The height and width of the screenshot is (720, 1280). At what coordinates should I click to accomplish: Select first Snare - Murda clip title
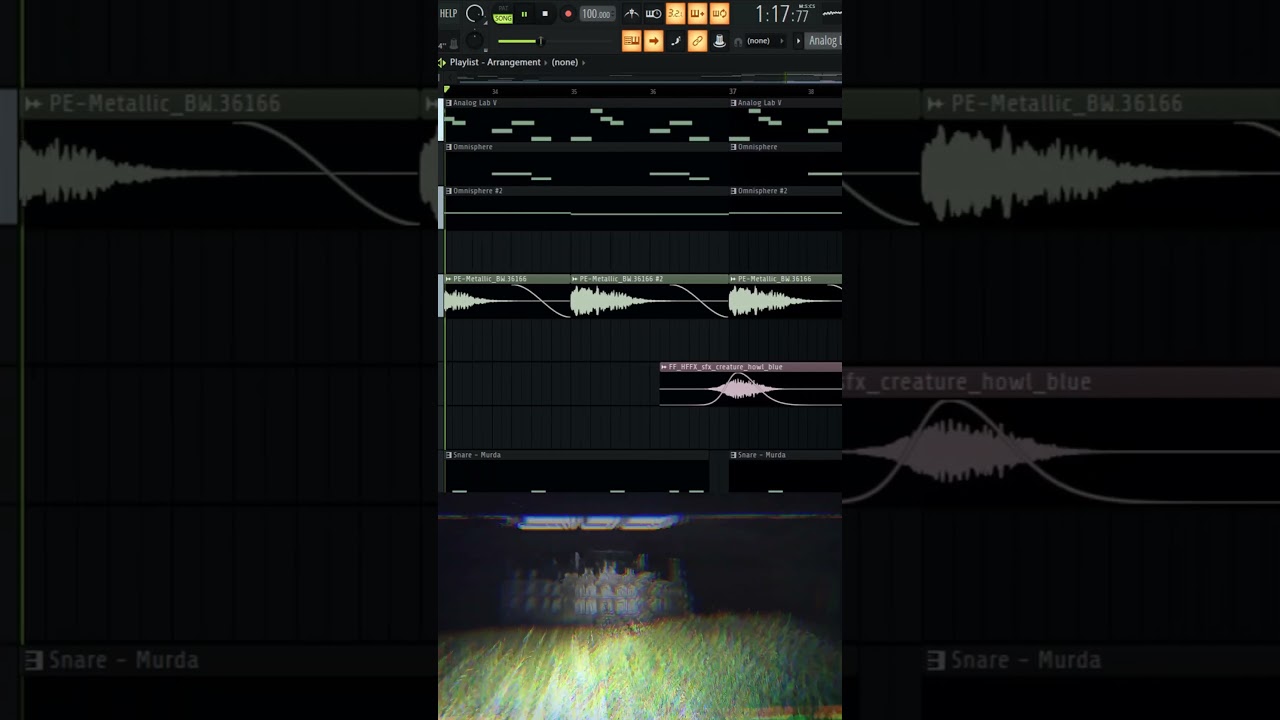tap(477, 455)
